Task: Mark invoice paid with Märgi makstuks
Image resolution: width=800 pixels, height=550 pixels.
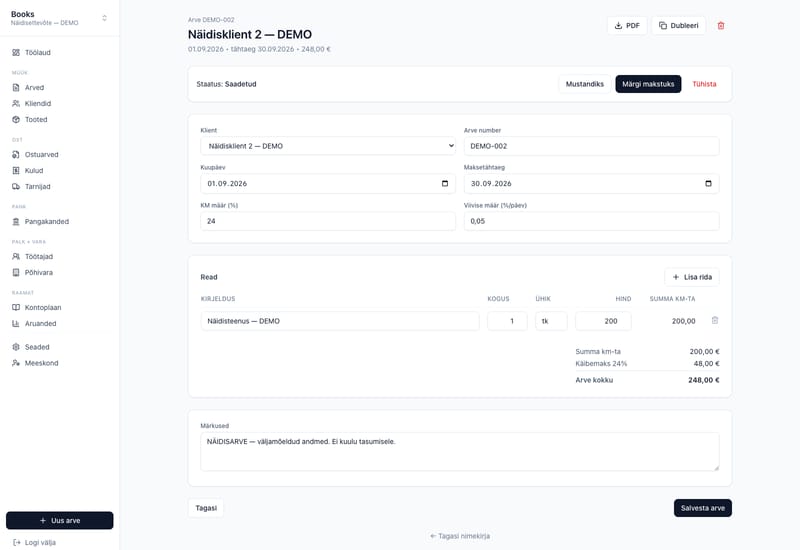Action: pos(648,84)
